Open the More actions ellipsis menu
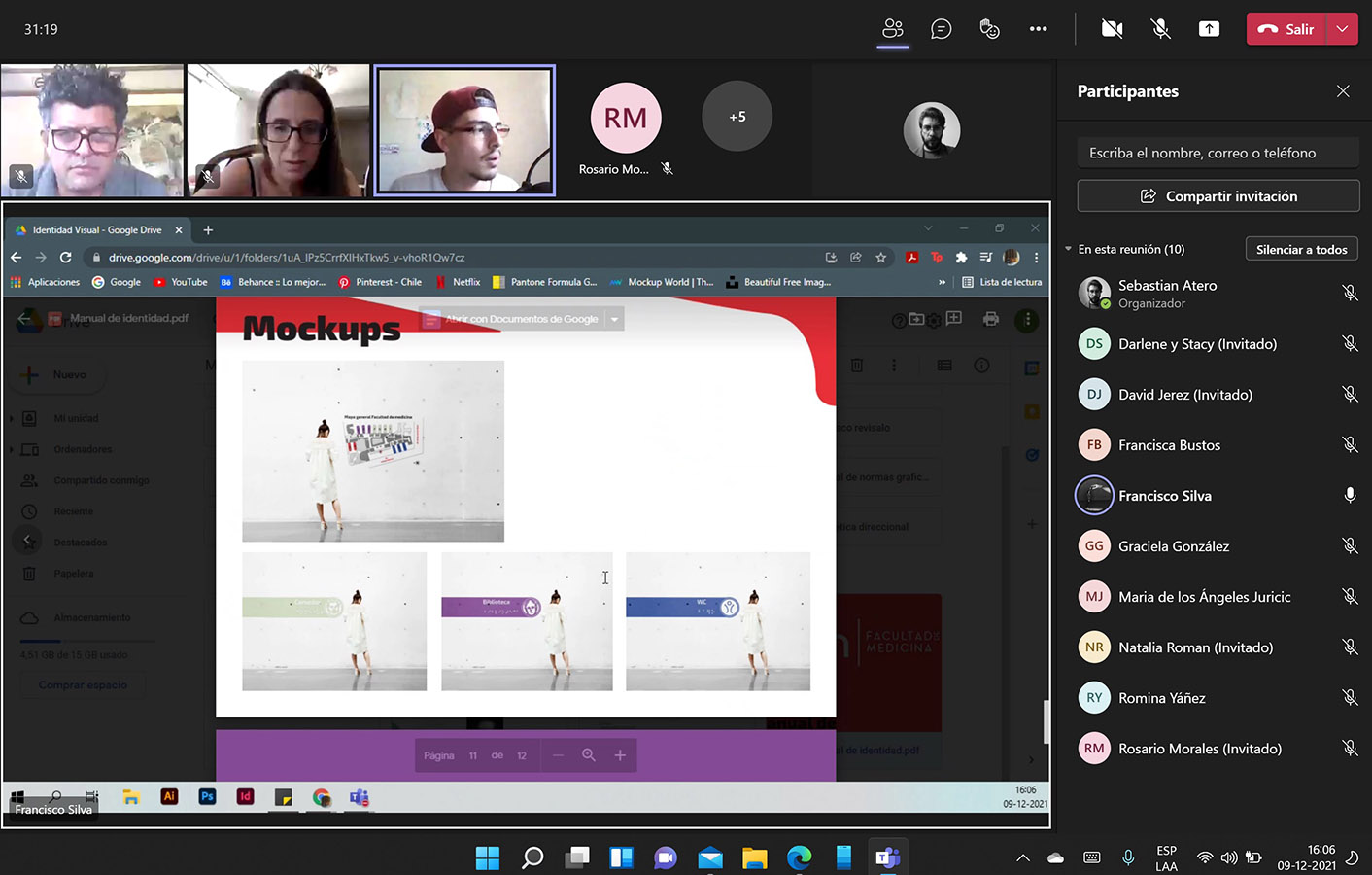Image resolution: width=1372 pixels, height=875 pixels. (x=1038, y=29)
